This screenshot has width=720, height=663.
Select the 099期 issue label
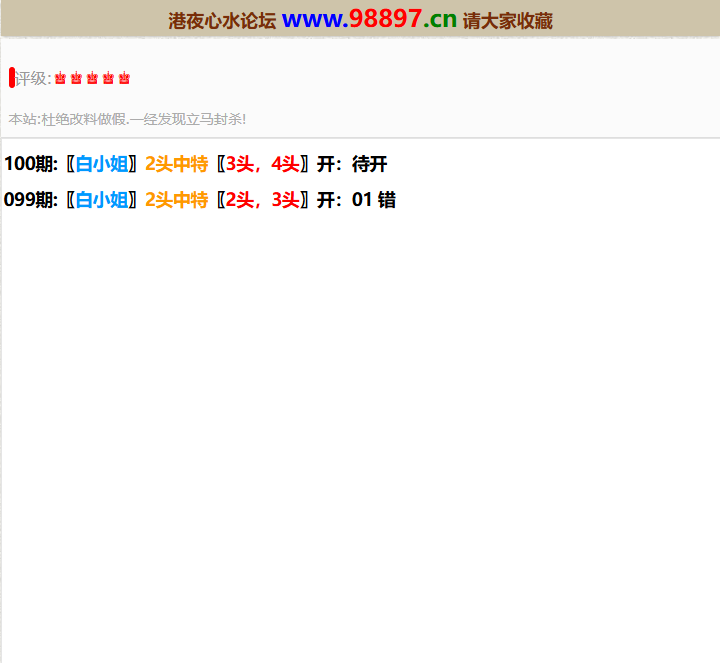pyautogui.click(x=31, y=200)
